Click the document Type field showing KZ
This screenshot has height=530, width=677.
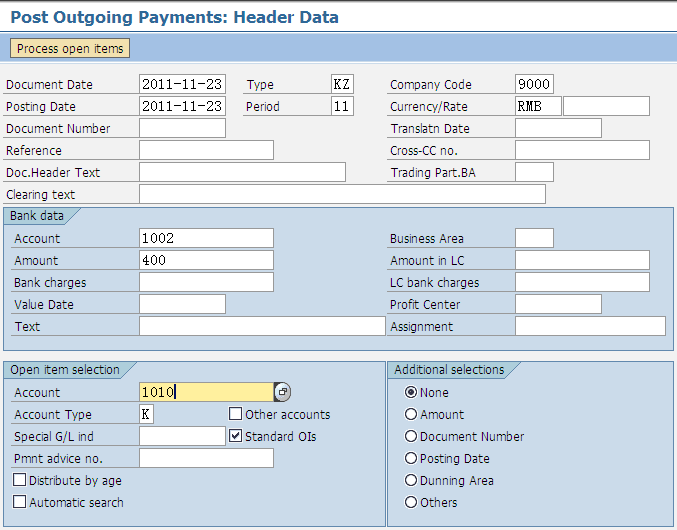342,84
